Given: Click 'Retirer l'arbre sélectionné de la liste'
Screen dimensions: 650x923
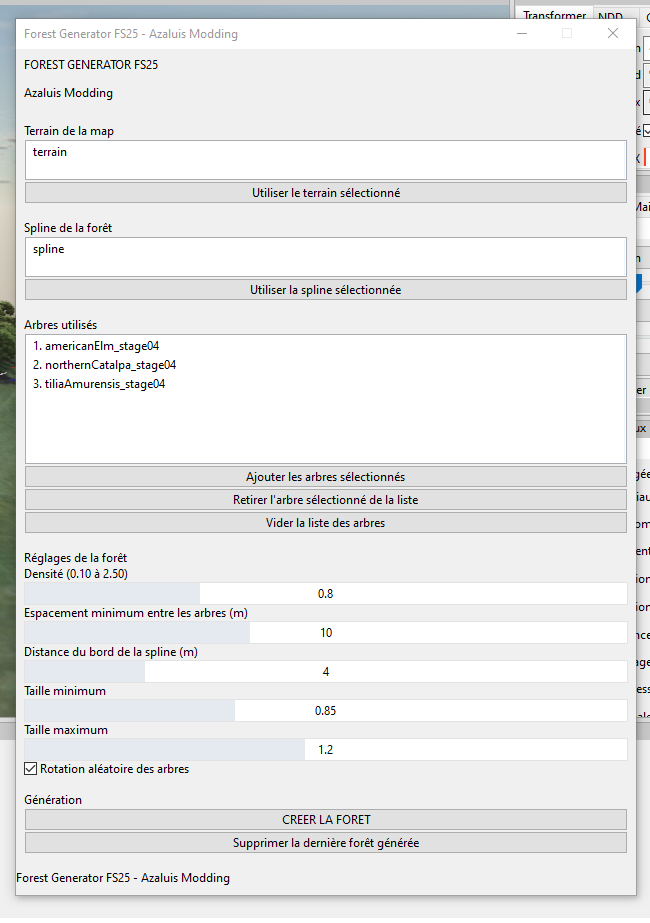Looking at the screenshot, I should 326,500.
